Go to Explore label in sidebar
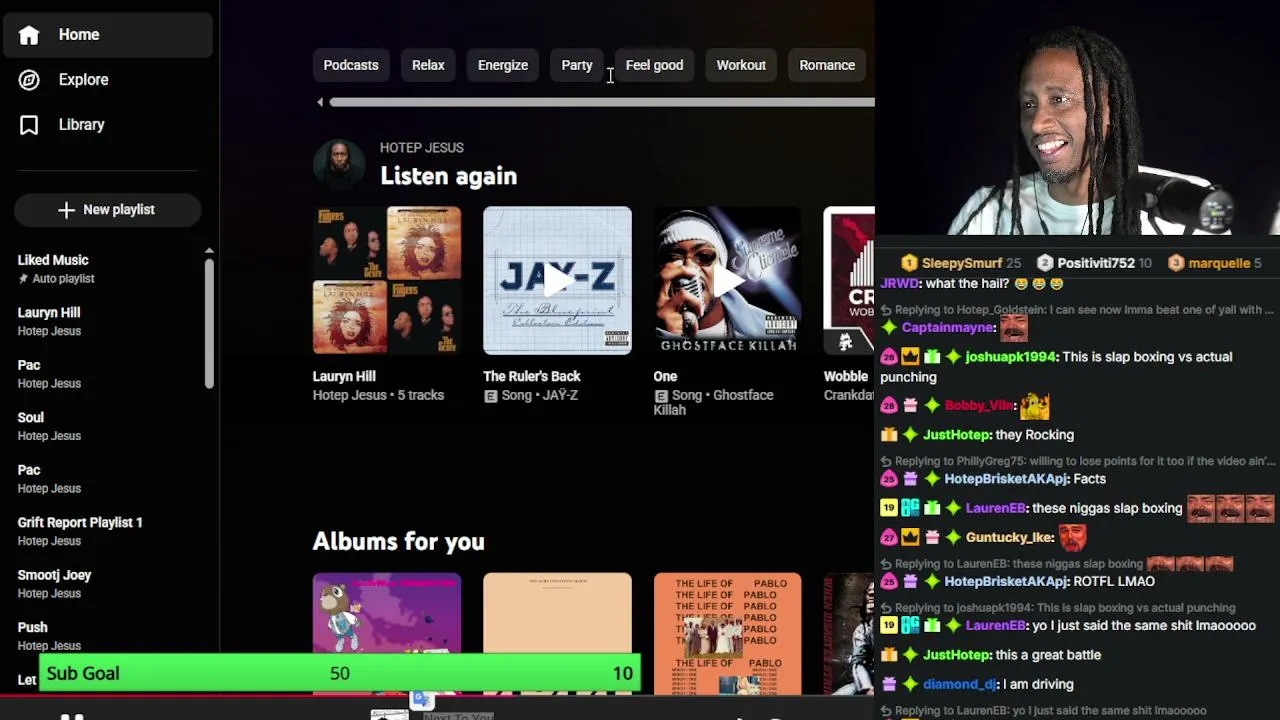1280x720 pixels. [x=84, y=80]
